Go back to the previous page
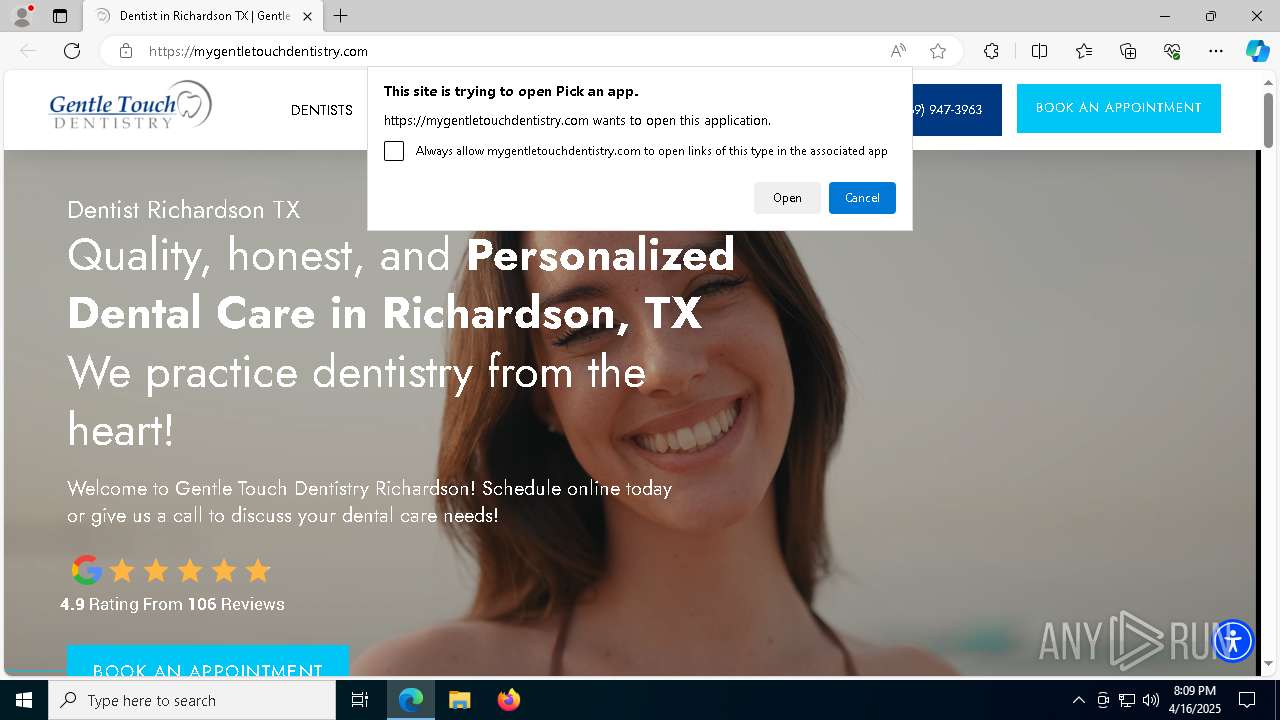 tap(28, 51)
